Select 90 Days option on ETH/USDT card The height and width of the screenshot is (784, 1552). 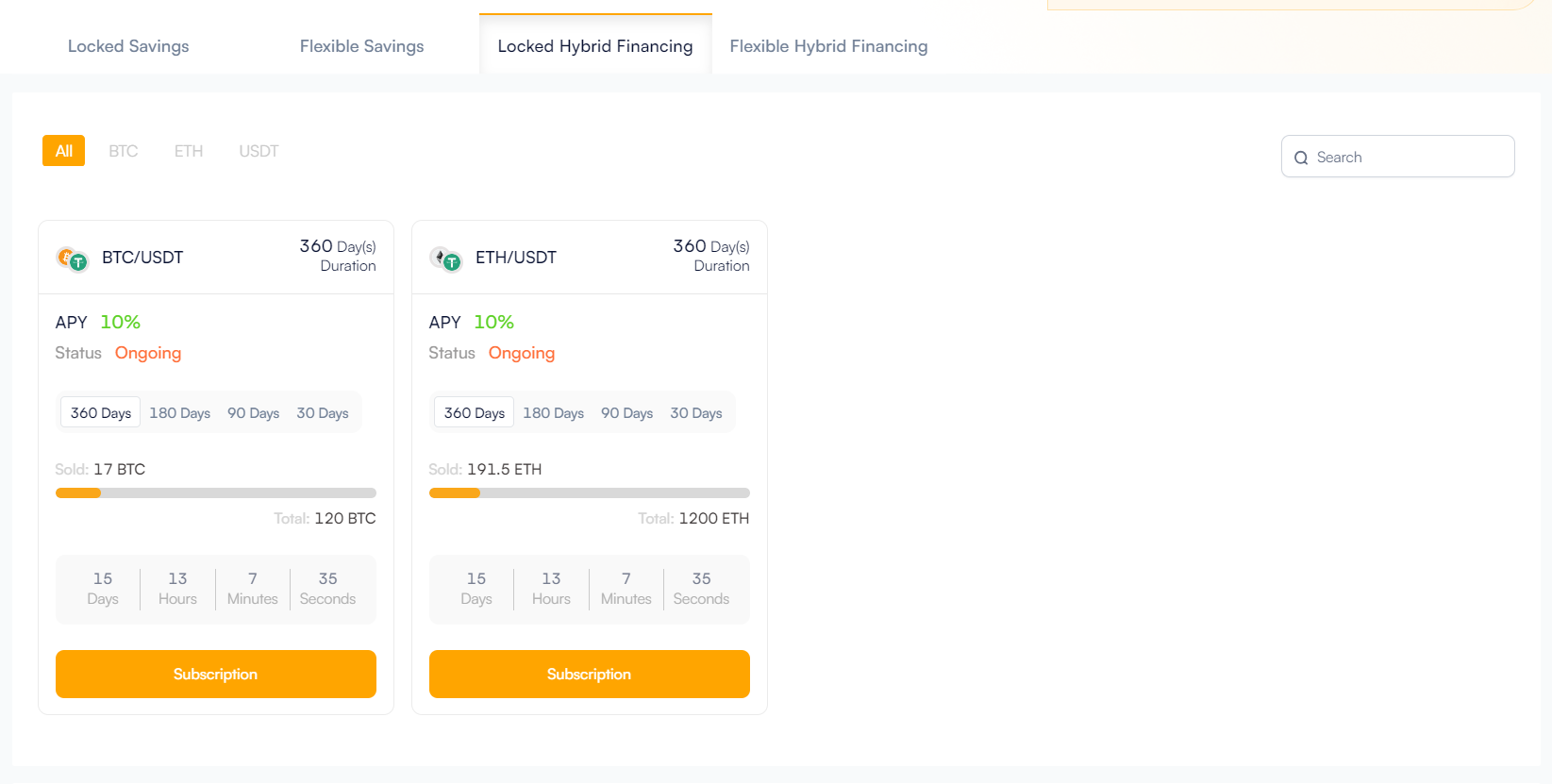[626, 413]
